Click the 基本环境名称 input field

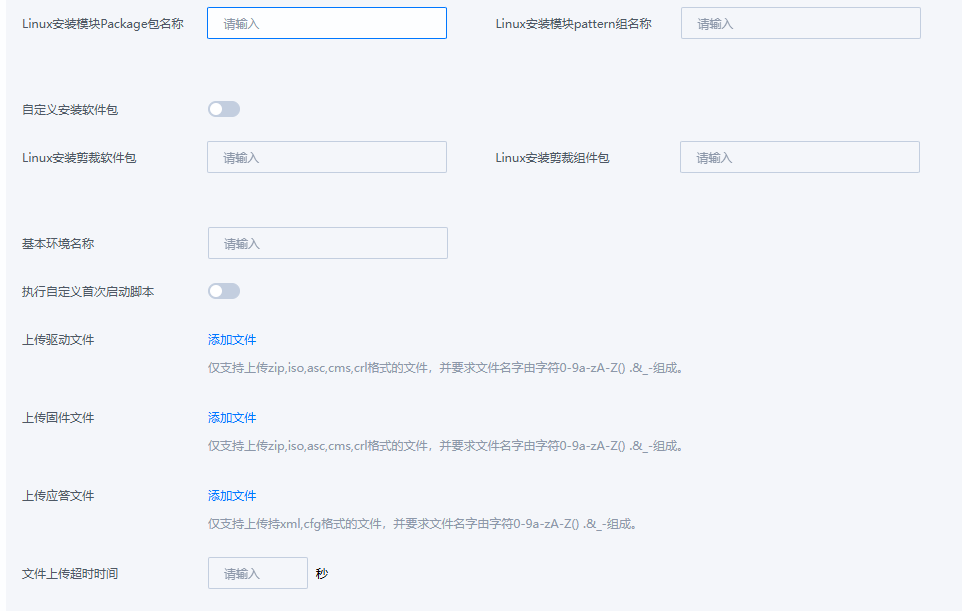pyautogui.click(x=327, y=243)
